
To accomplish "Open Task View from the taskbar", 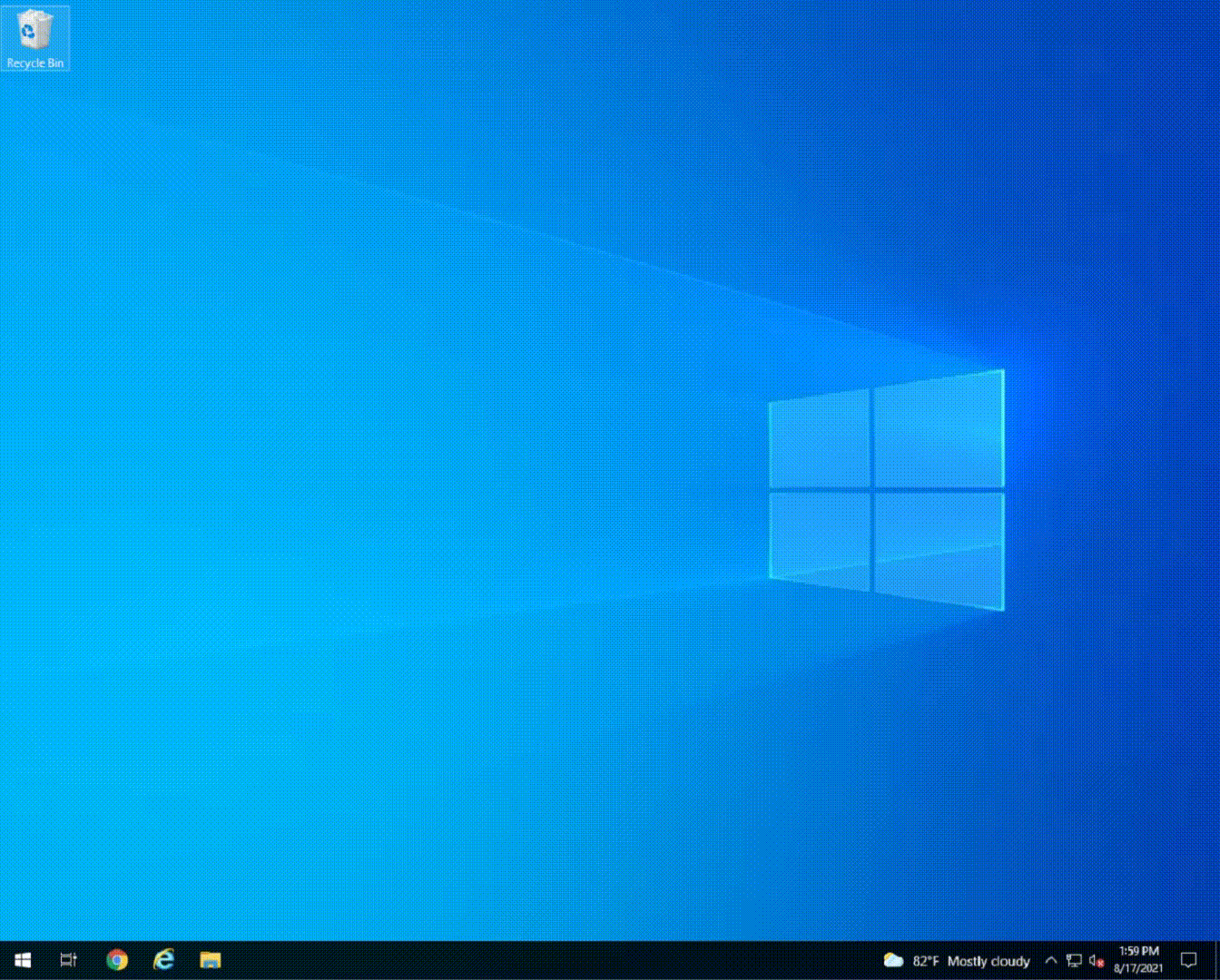I will click(x=68, y=960).
